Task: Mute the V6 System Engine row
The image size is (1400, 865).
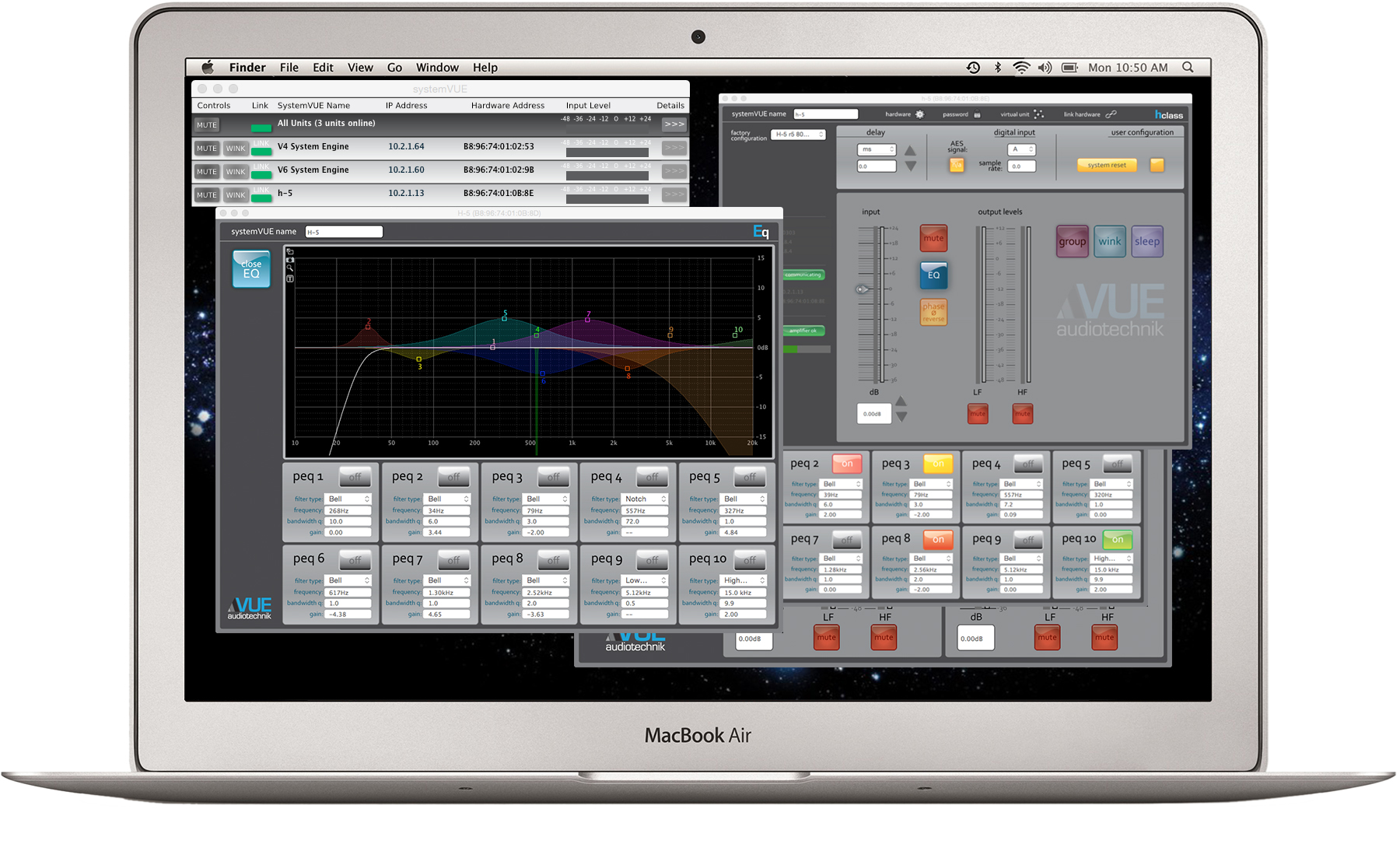Action: click(207, 171)
